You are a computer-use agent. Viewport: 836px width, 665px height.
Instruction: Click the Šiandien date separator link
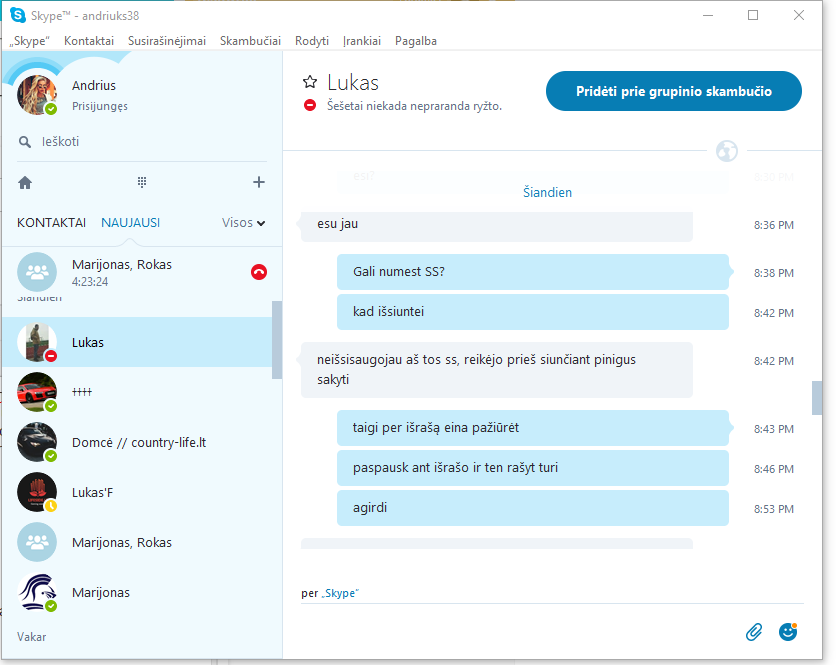(x=547, y=193)
